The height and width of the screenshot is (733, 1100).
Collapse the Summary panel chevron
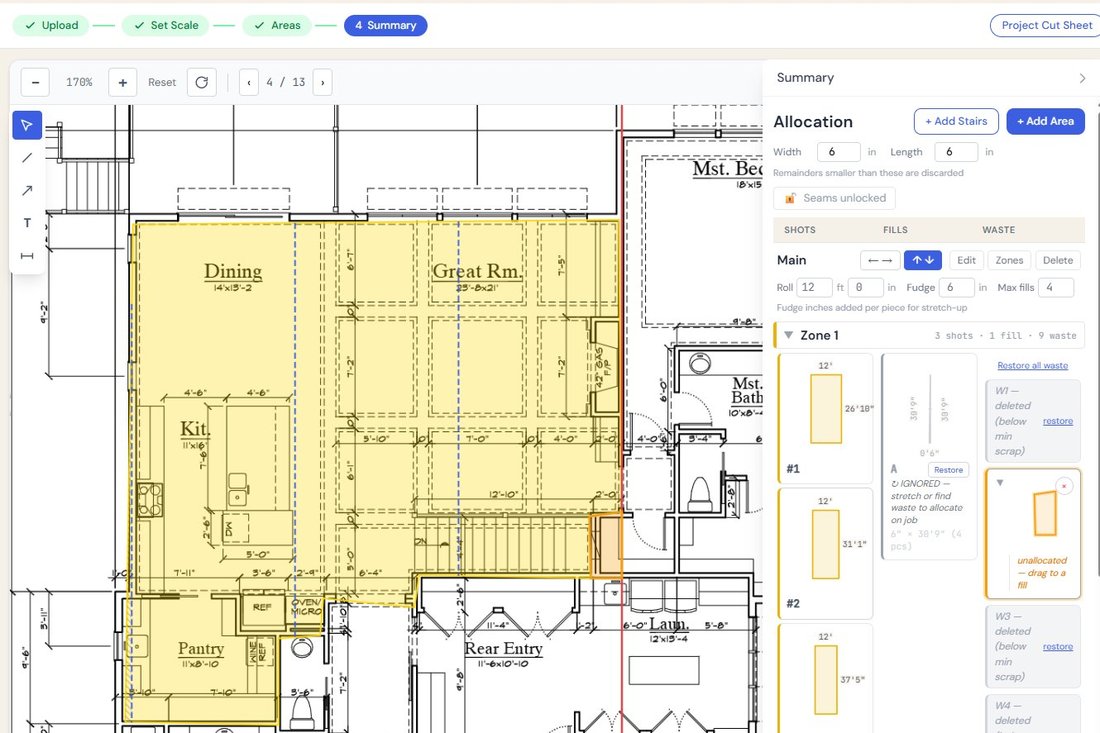click(x=1082, y=79)
